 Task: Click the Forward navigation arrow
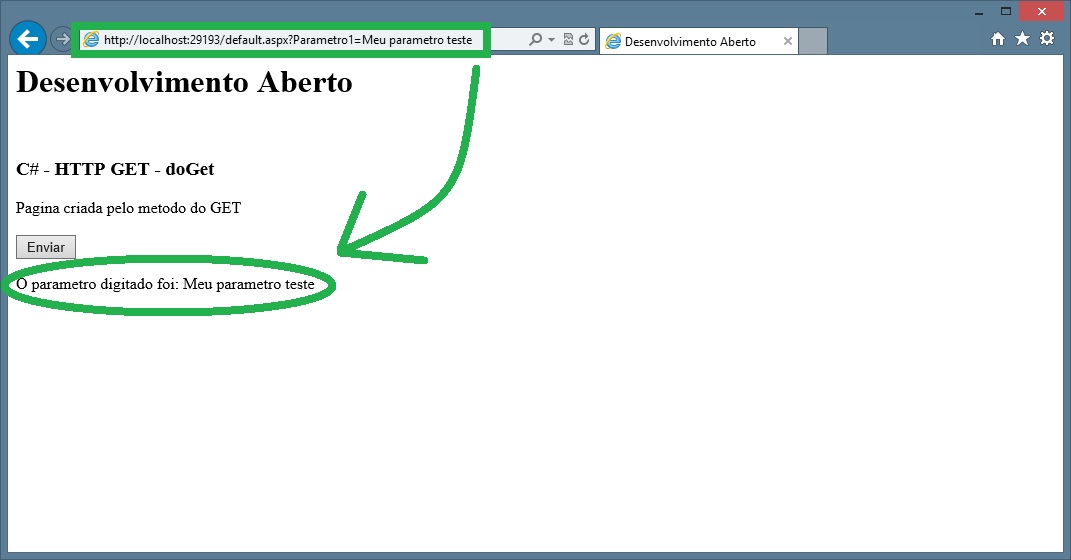(61, 40)
